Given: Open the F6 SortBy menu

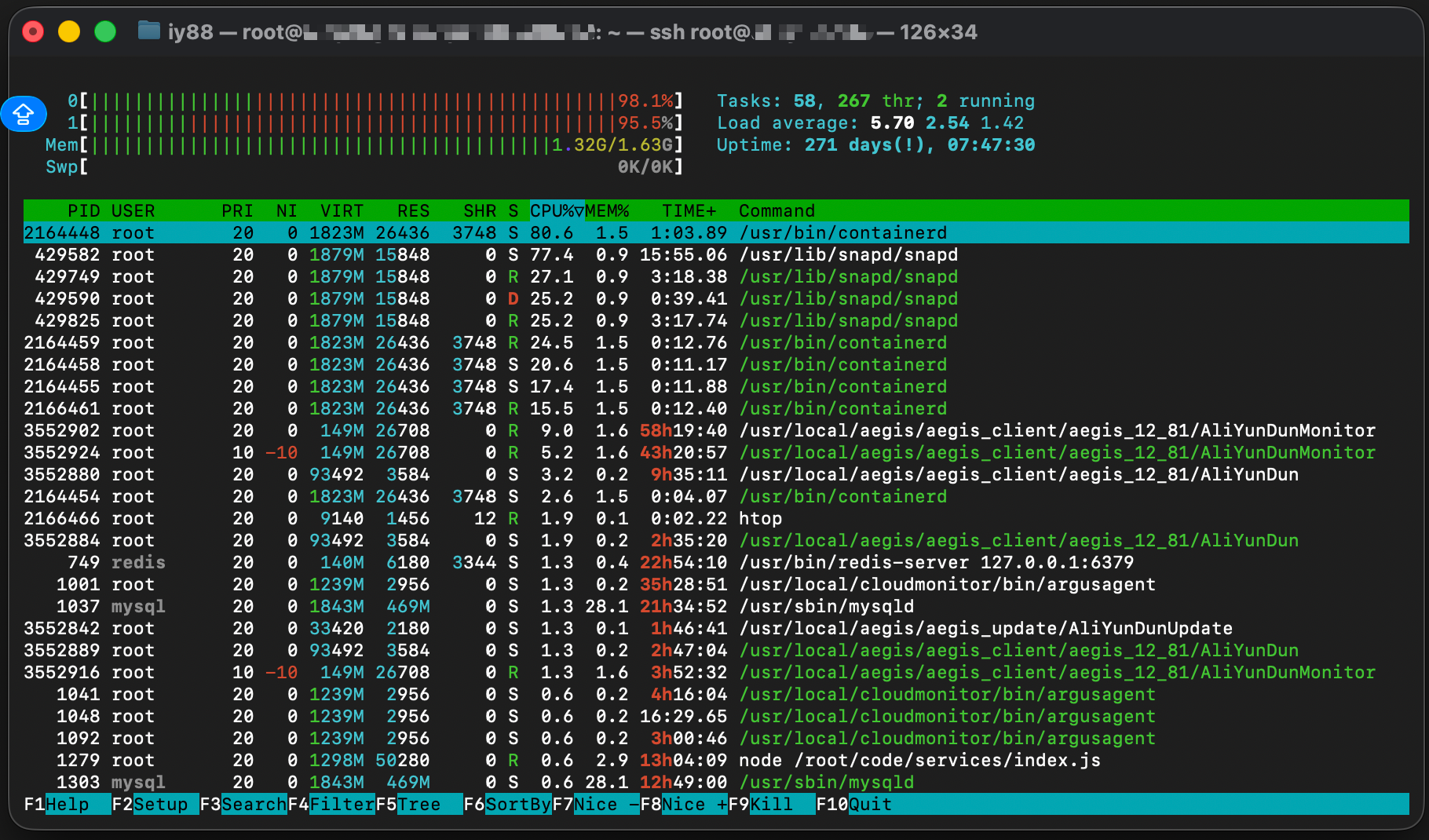Looking at the screenshot, I should point(517,804).
